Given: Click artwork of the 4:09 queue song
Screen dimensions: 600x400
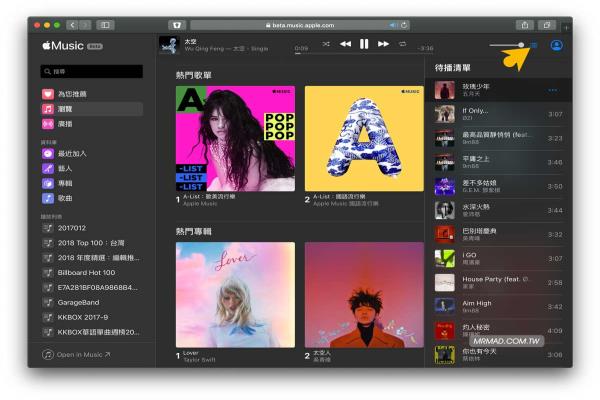Looking at the screenshot, I should click(x=445, y=331).
